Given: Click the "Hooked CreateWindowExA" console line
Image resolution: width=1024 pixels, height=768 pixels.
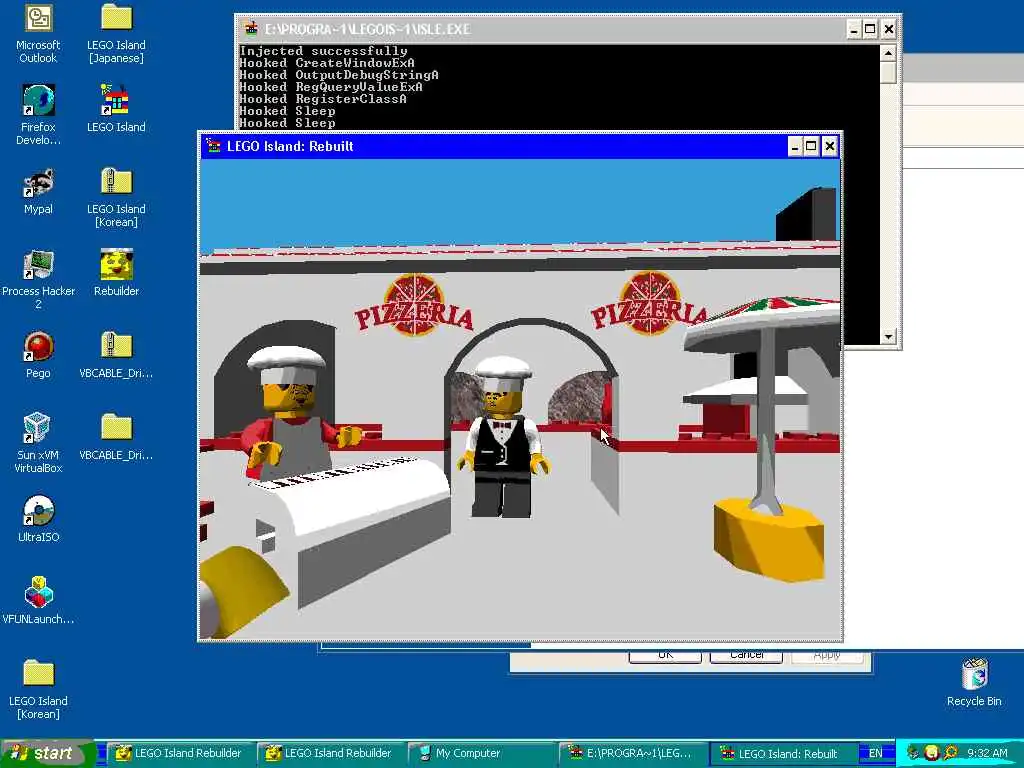Looking at the screenshot, I should click(x=327, y=63).
